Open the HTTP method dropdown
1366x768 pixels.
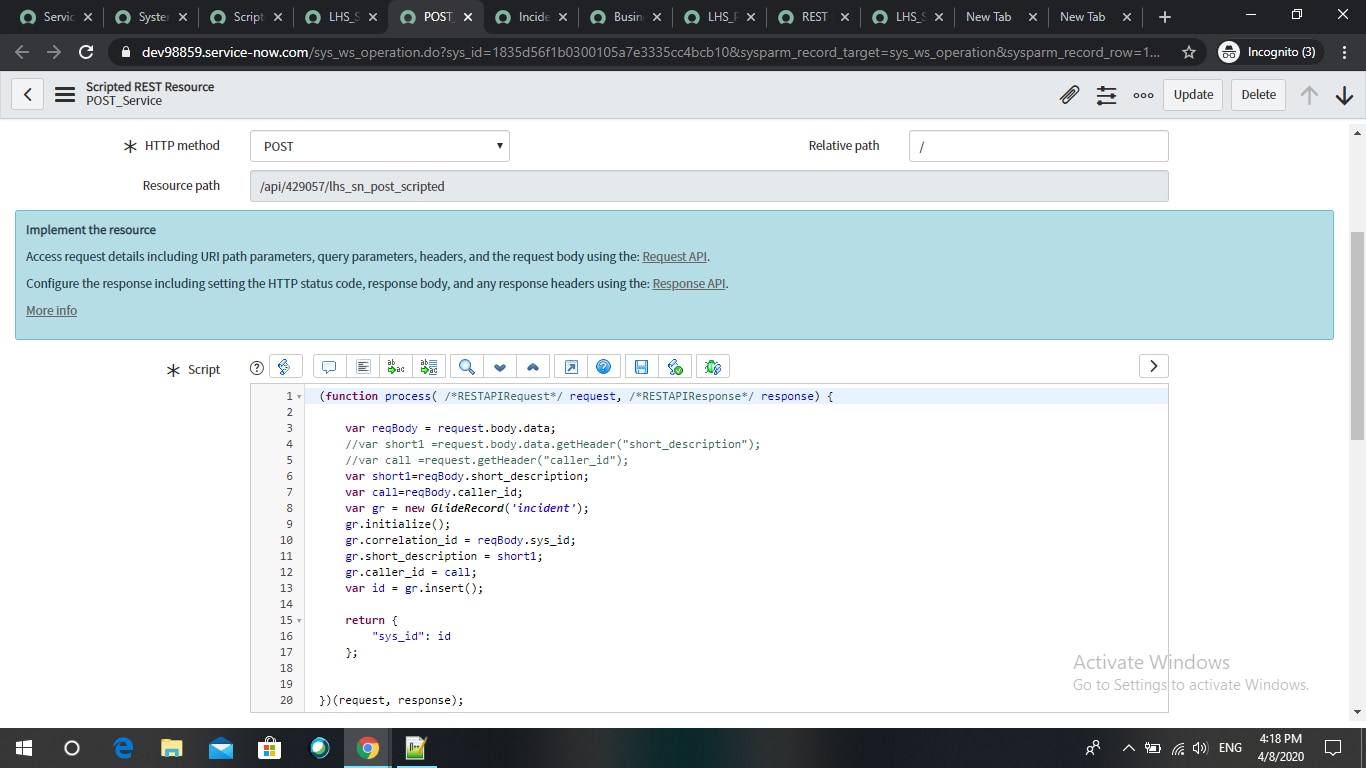pos(379,146)
